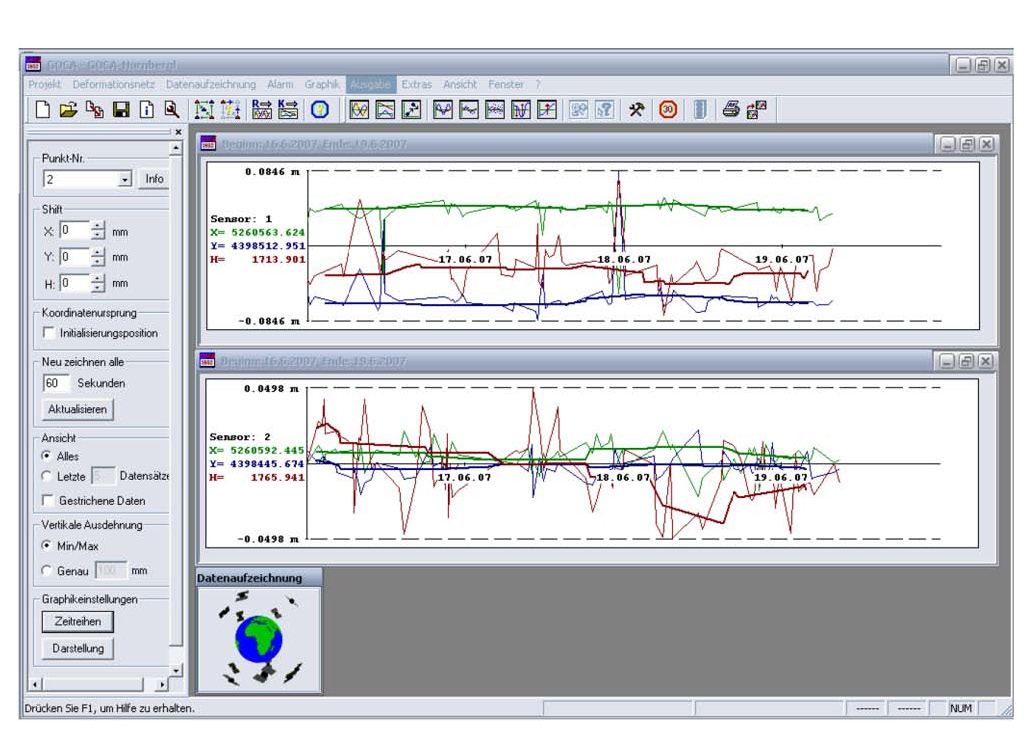Click the Sensor 2 H= 1765.941 value
Screen dimensions: 1033x735
tap(257, 477)
